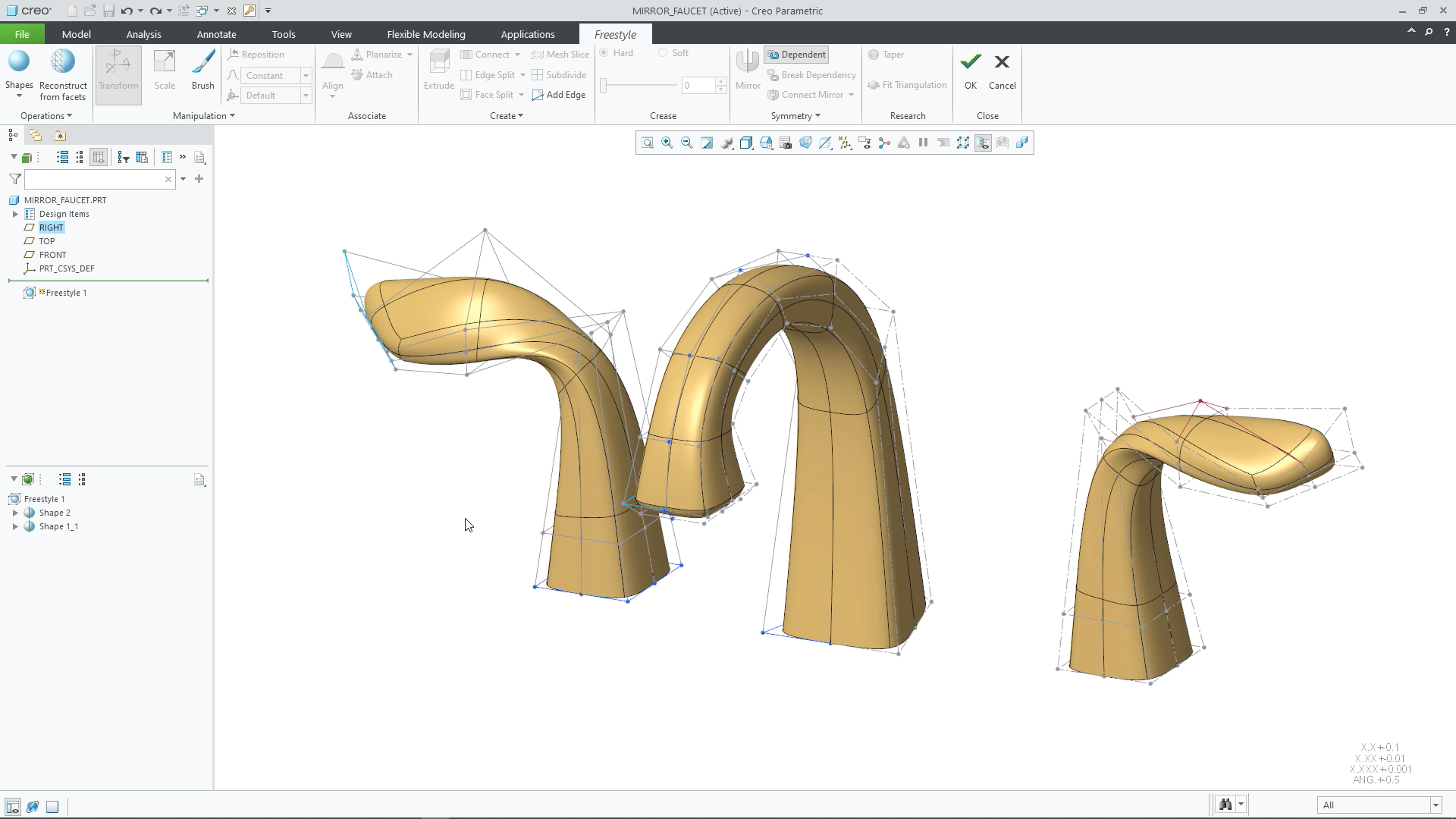Click the pause simulation icon
Viewport: 1456px width, 819px height.
point(923,143)
